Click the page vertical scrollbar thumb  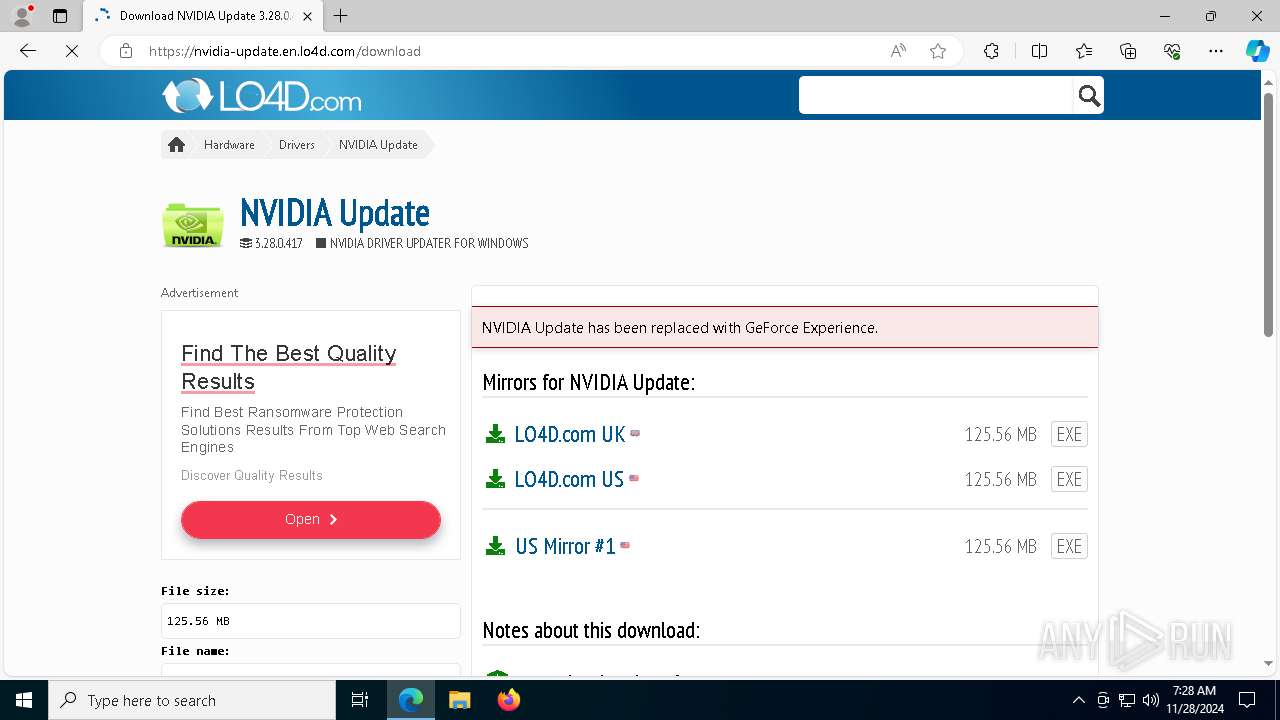click(1268, 214)
